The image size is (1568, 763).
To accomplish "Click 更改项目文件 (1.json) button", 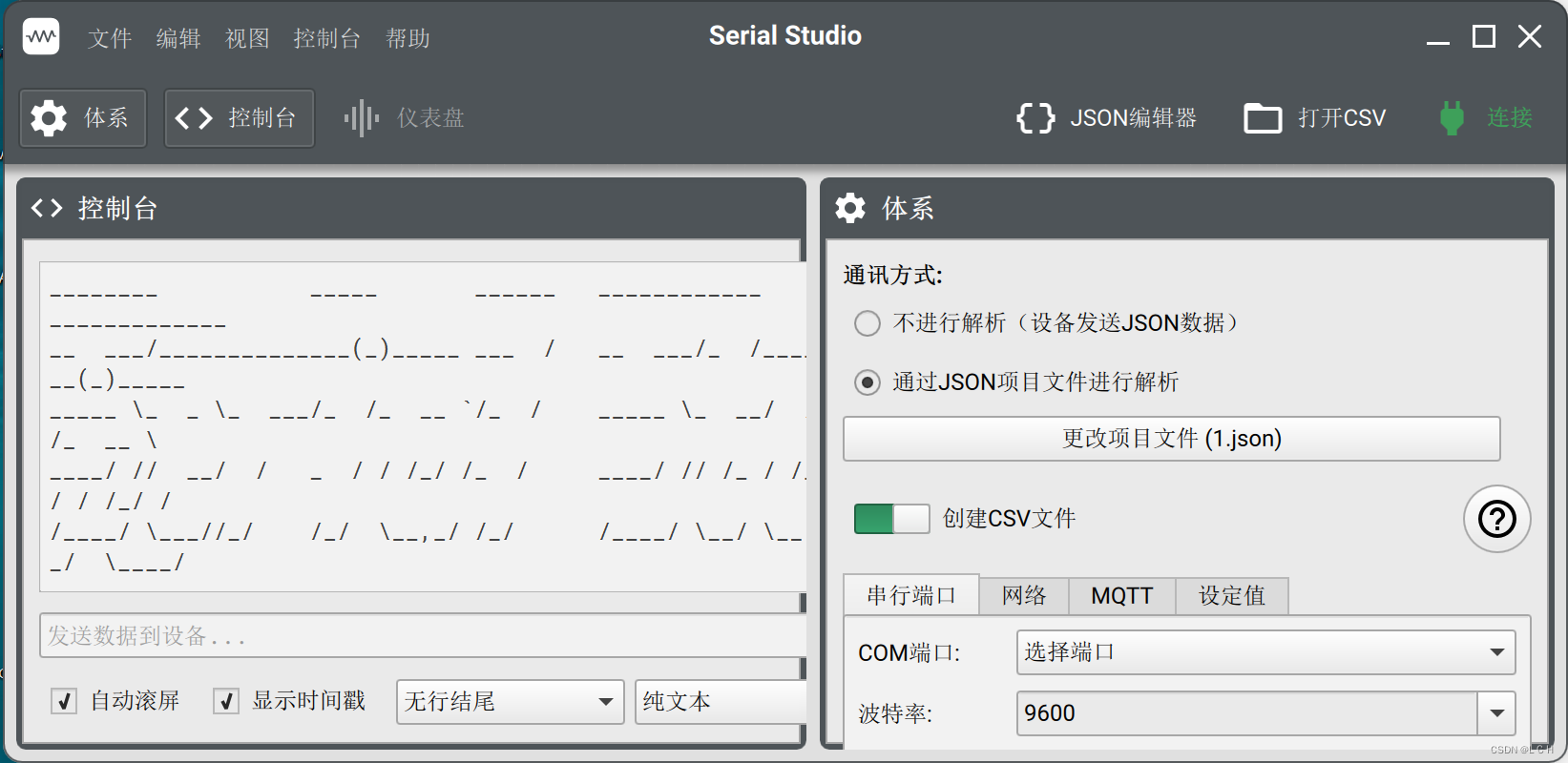I will pyautogui.click(x=1172, y=439).
